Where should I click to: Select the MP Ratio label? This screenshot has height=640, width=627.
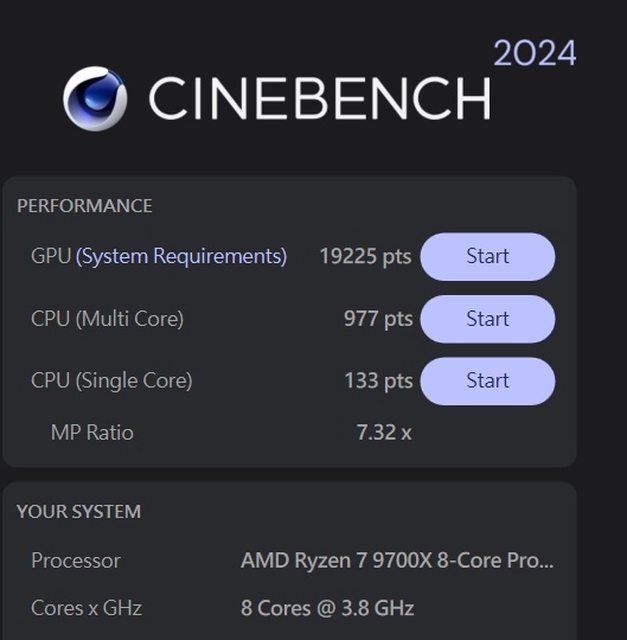(x=92, y=433)
